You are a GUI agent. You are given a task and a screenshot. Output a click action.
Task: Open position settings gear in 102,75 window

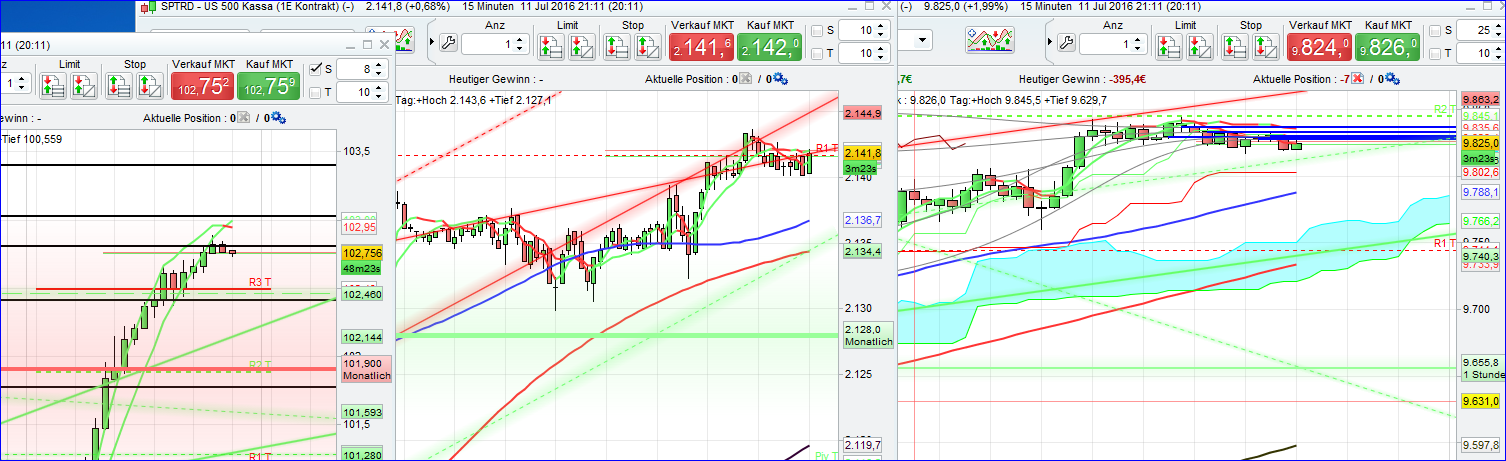pos(279,119)
